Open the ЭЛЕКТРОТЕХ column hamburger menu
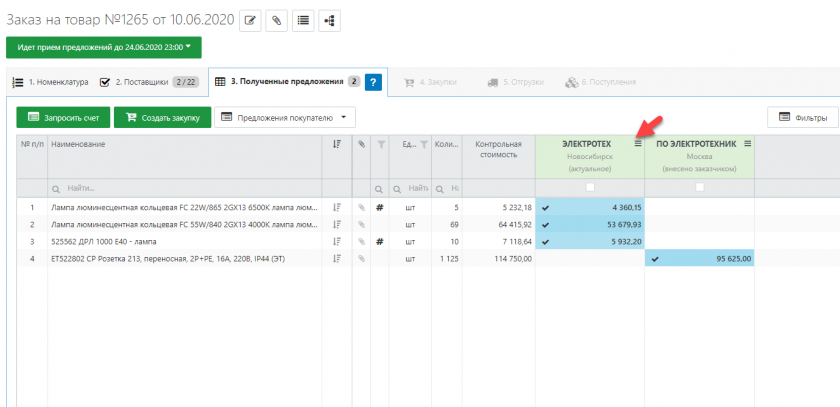 [x=637, y=144]
